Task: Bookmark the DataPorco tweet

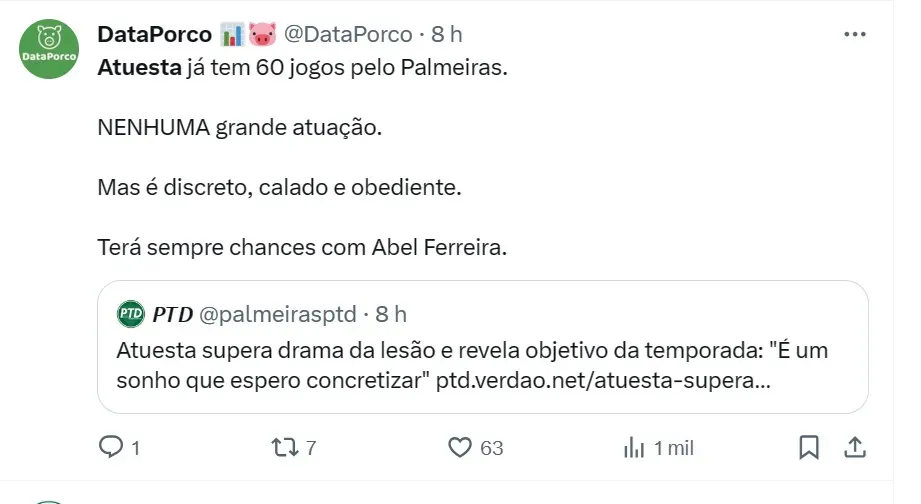Action: 810,447
